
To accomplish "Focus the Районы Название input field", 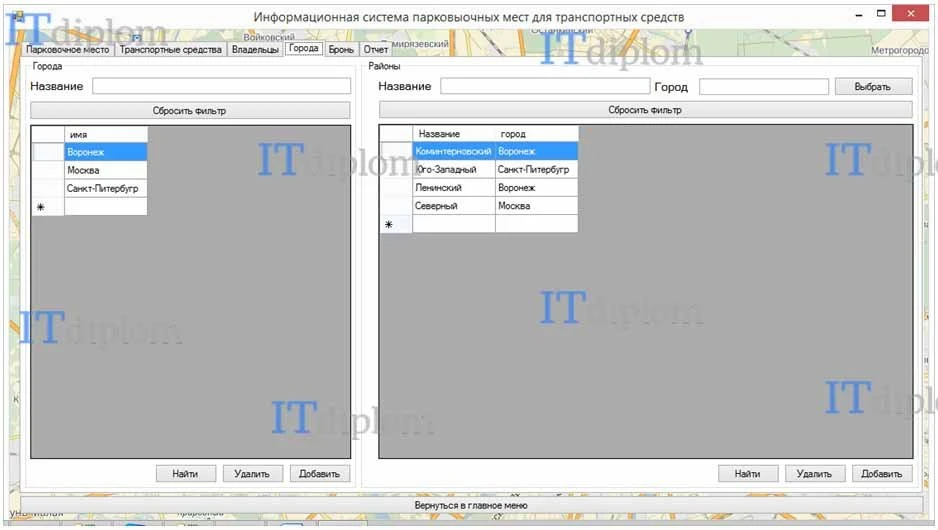I will pos(545,86).
